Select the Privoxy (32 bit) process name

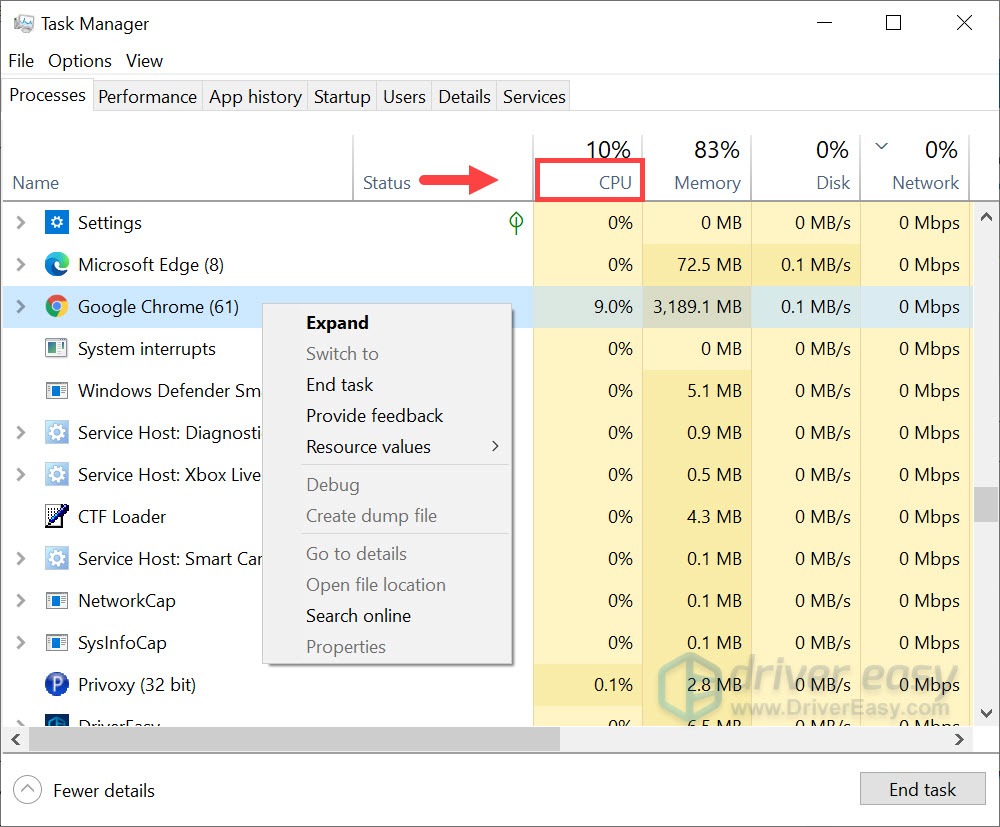tap(136, 685)
